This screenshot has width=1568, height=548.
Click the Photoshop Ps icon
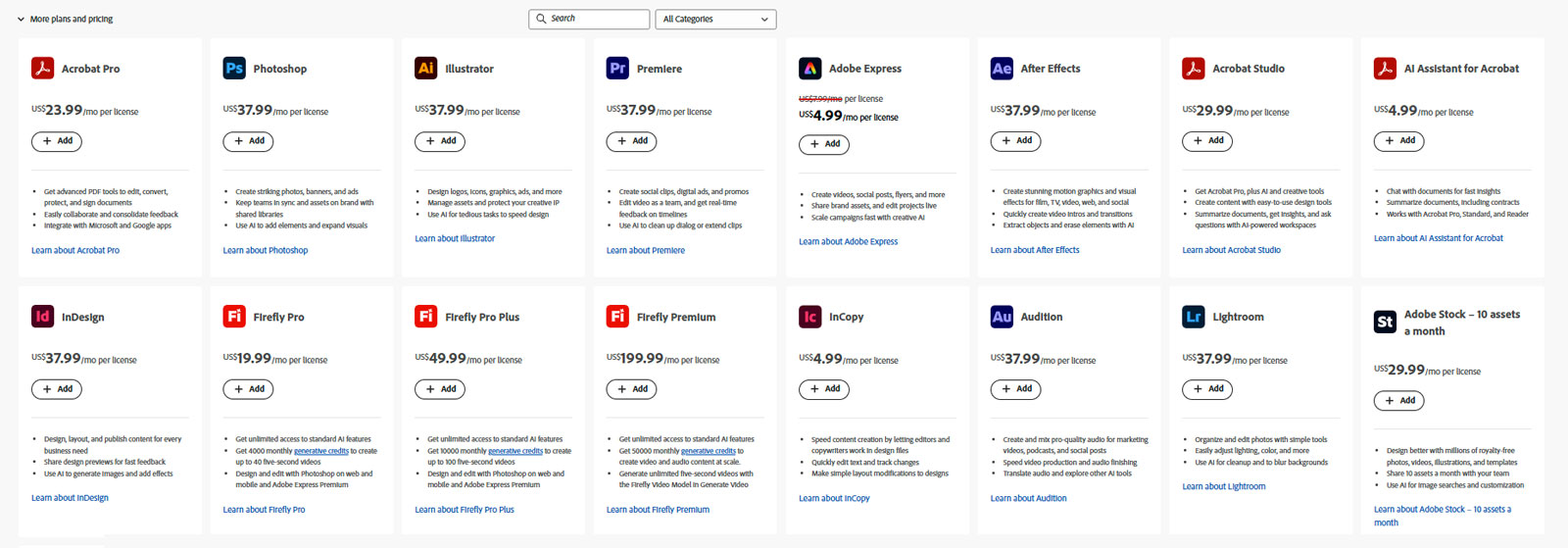pos(234,69)
